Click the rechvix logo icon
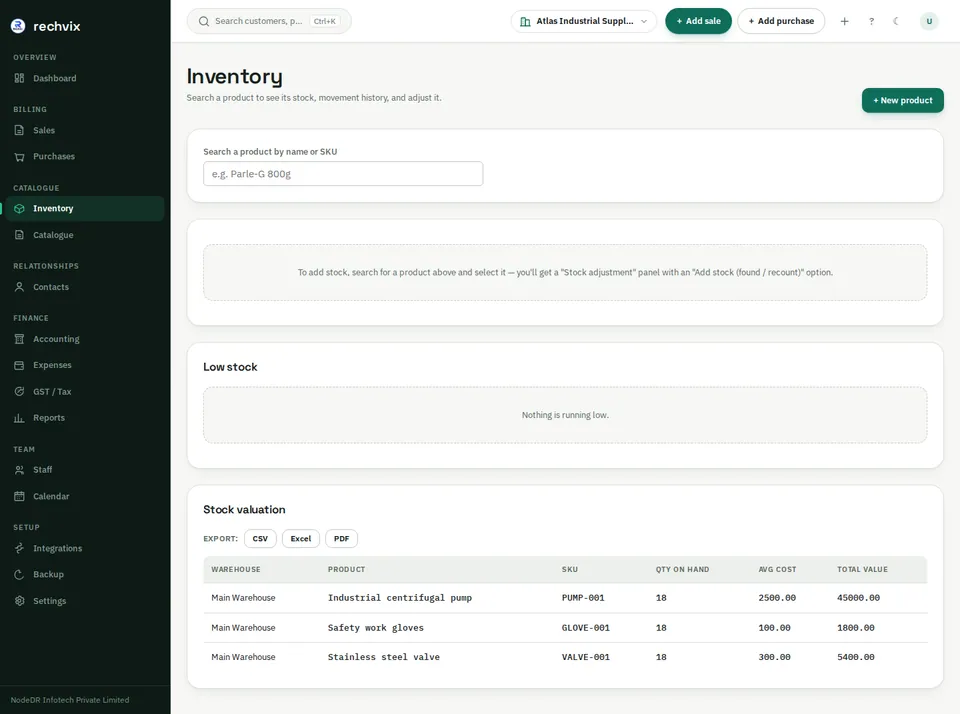This screenshot has height=714, width=960. coord(18,26)
